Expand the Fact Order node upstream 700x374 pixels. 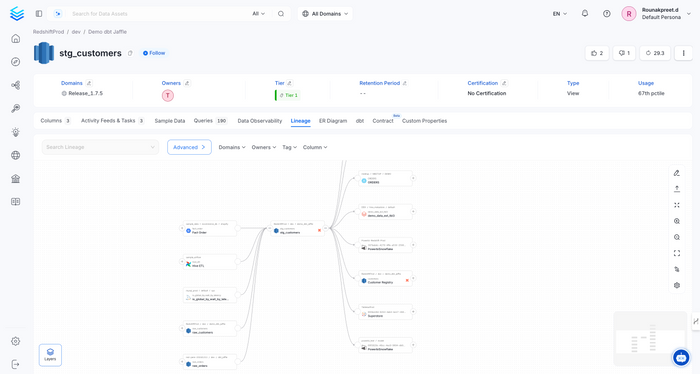click(x=182, y=228)
